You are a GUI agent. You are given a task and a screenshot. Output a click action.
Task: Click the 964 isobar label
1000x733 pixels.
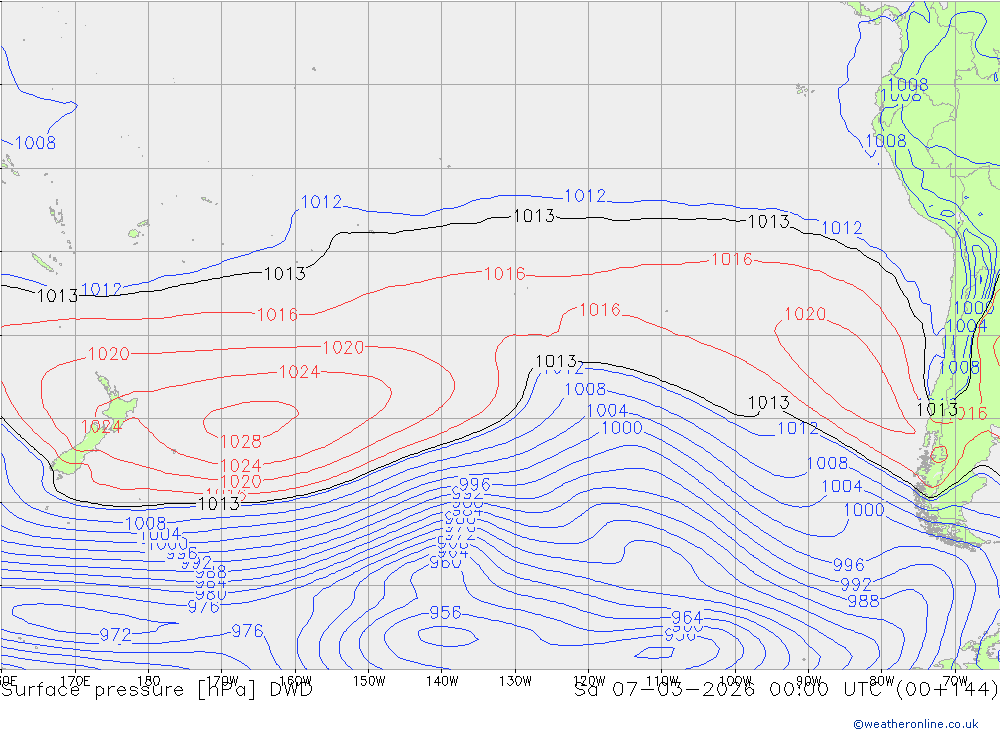687,618
